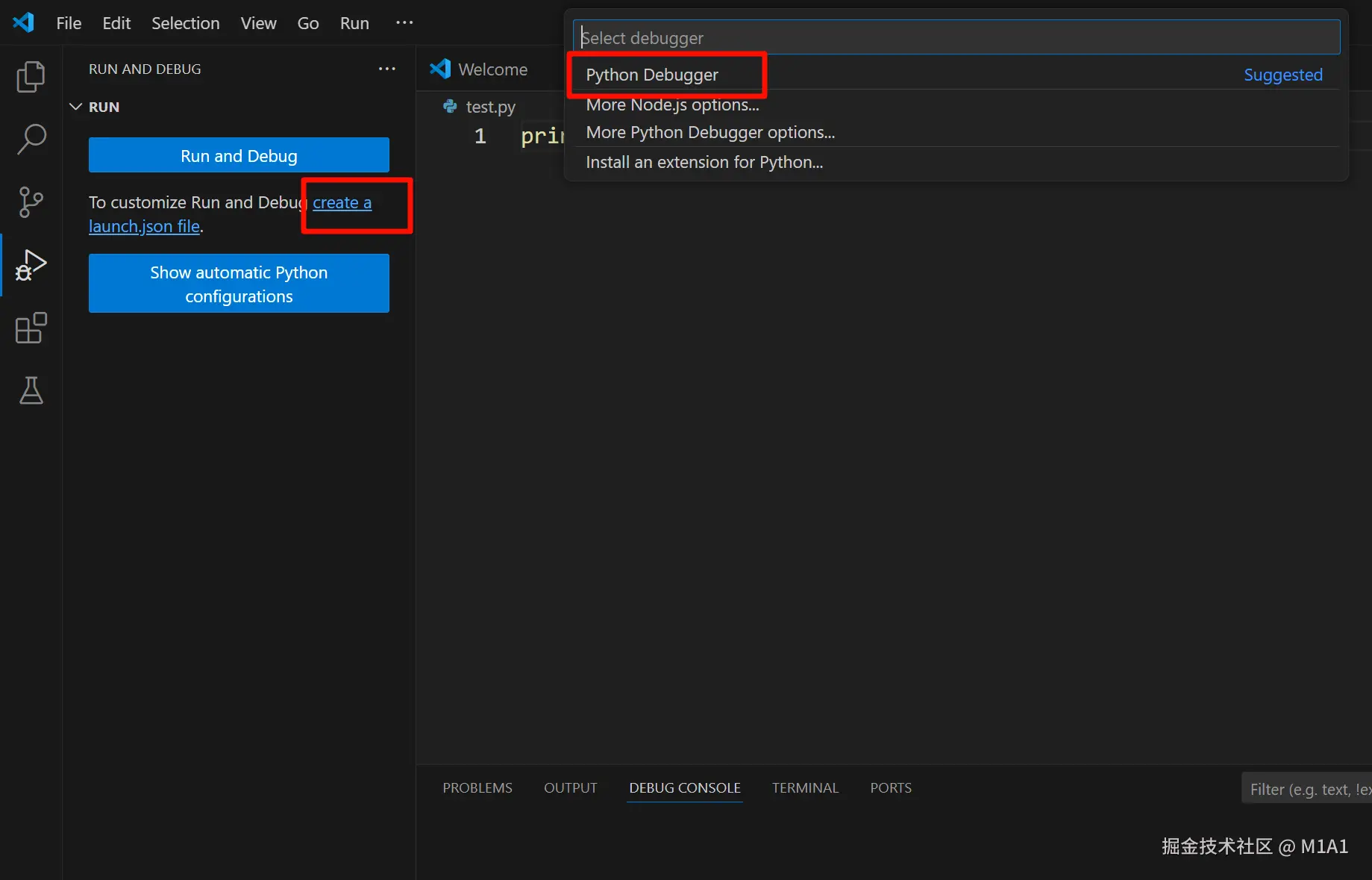
Task: Open the Run menu
Action: (354, 23)
